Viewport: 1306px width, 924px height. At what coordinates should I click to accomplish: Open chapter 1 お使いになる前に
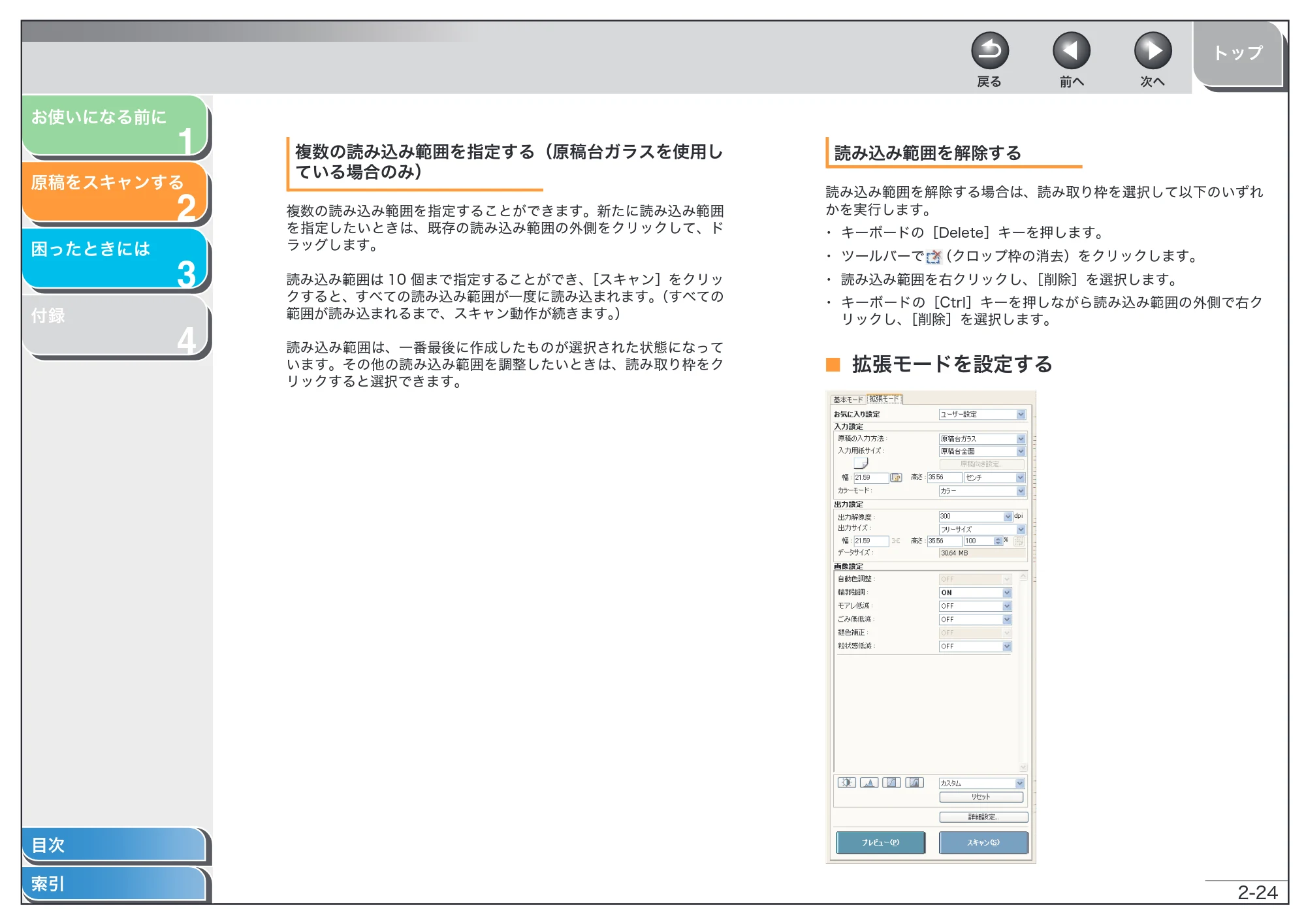point(115,125)
